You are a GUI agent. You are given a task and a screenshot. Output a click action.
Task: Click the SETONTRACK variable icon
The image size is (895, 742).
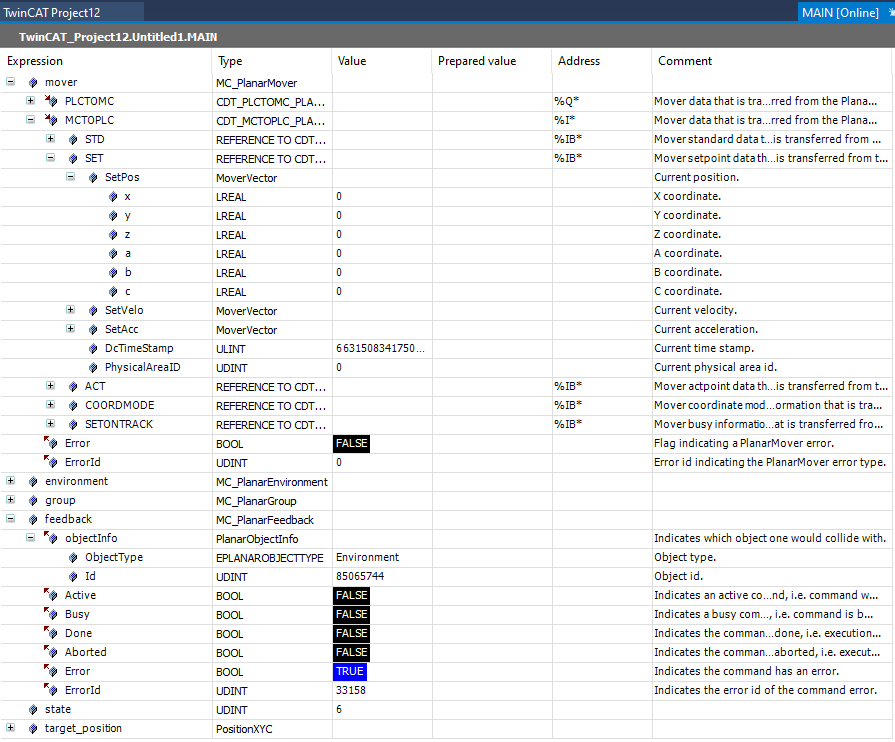pyautogui.click(x=73, y=424)
